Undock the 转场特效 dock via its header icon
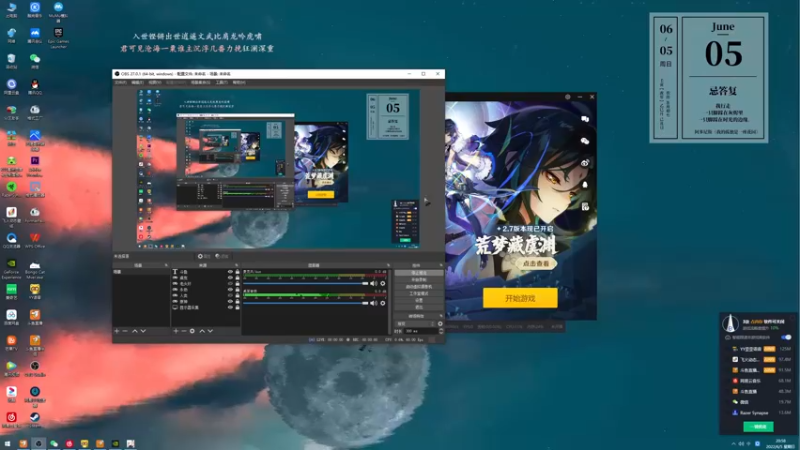Screen dimensions: 800x450 click(441, 316)
